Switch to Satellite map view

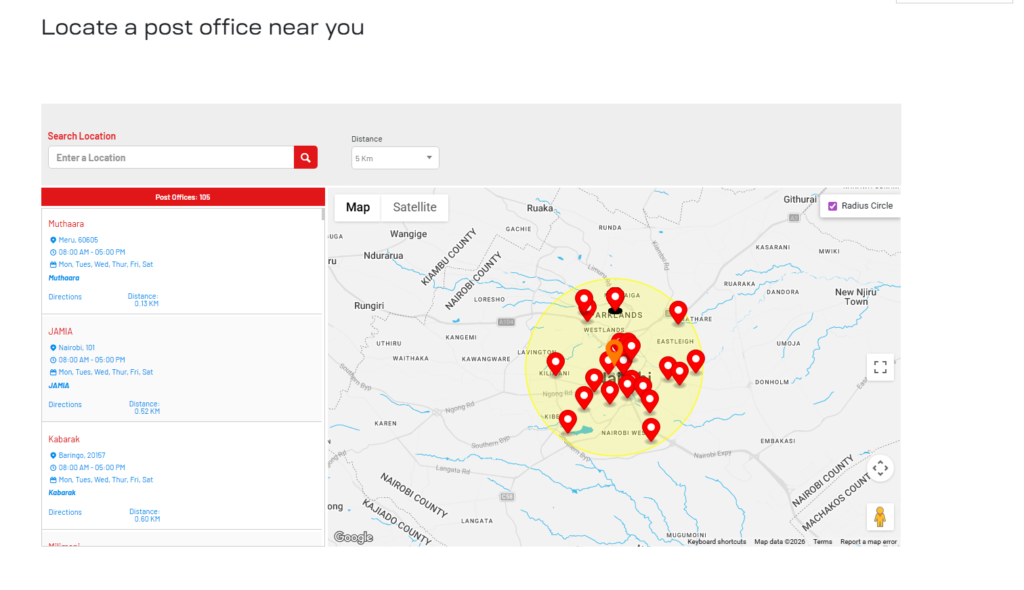pyautogui.click(x=414, y=207)
